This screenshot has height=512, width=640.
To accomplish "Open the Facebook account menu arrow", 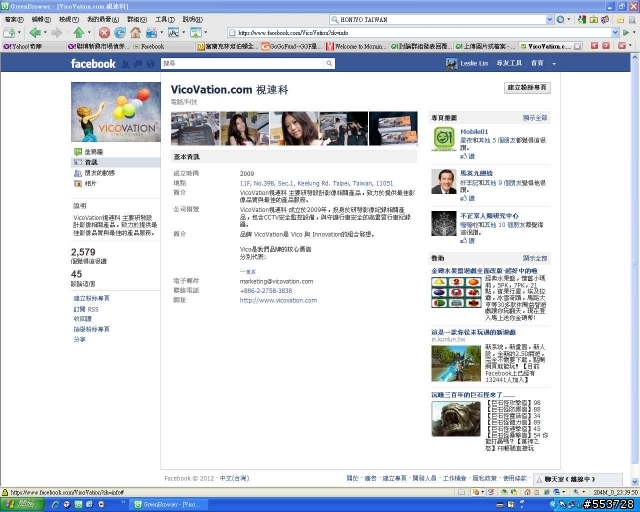I will [554, 64].
